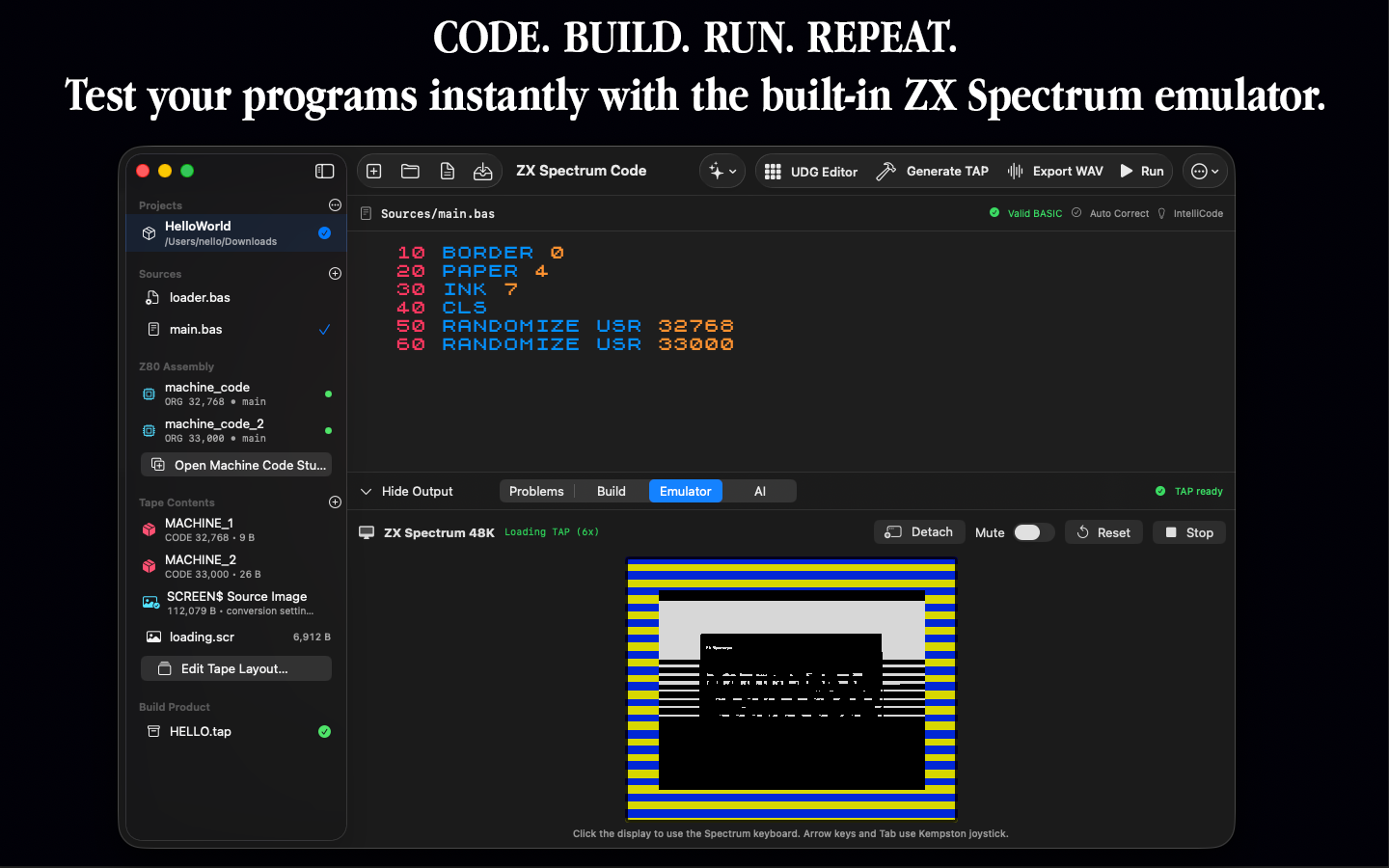
Task: Select MACHINE_2 tape block
Action: pos(236,566)
